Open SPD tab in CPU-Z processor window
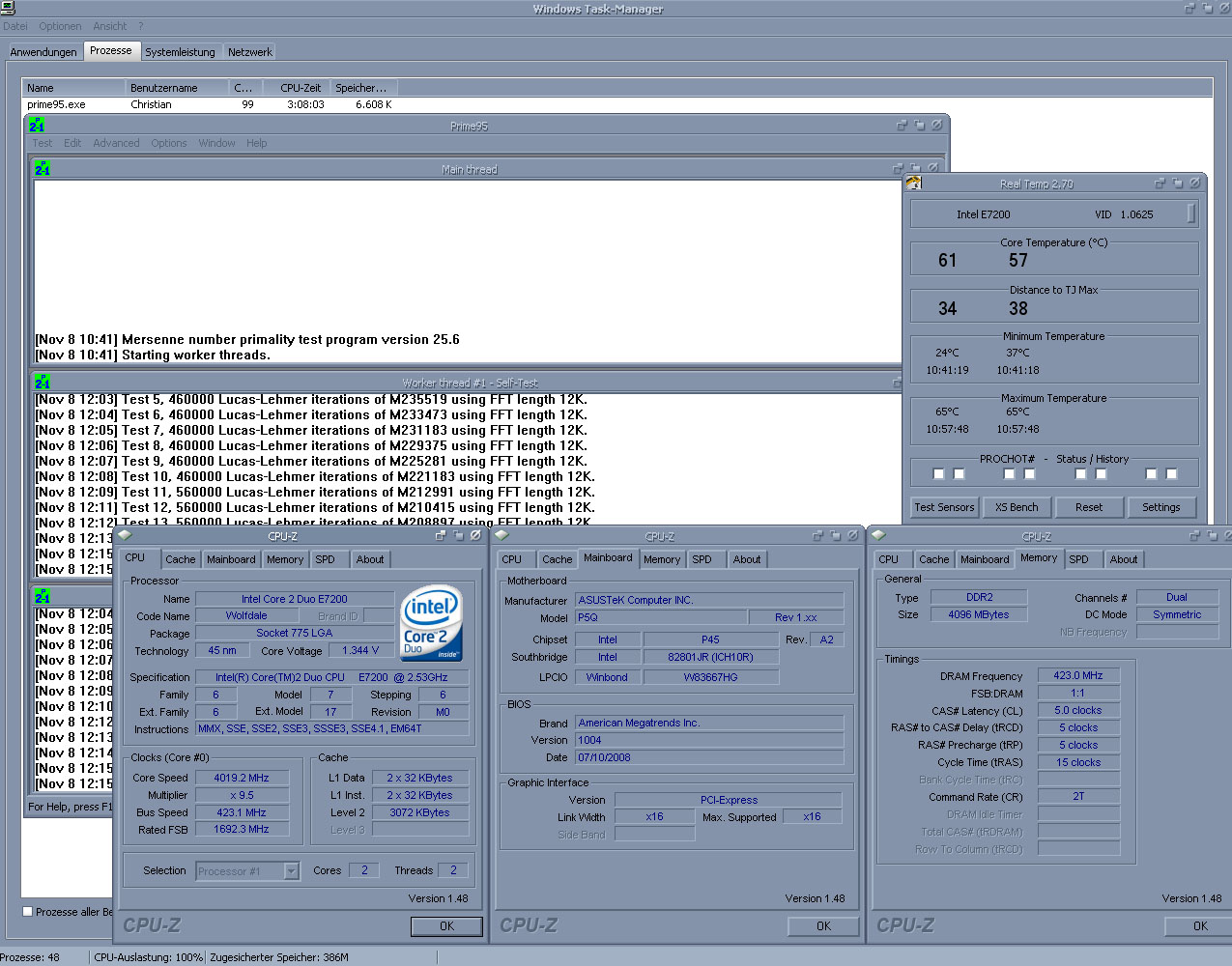 (x=326, y=559)
